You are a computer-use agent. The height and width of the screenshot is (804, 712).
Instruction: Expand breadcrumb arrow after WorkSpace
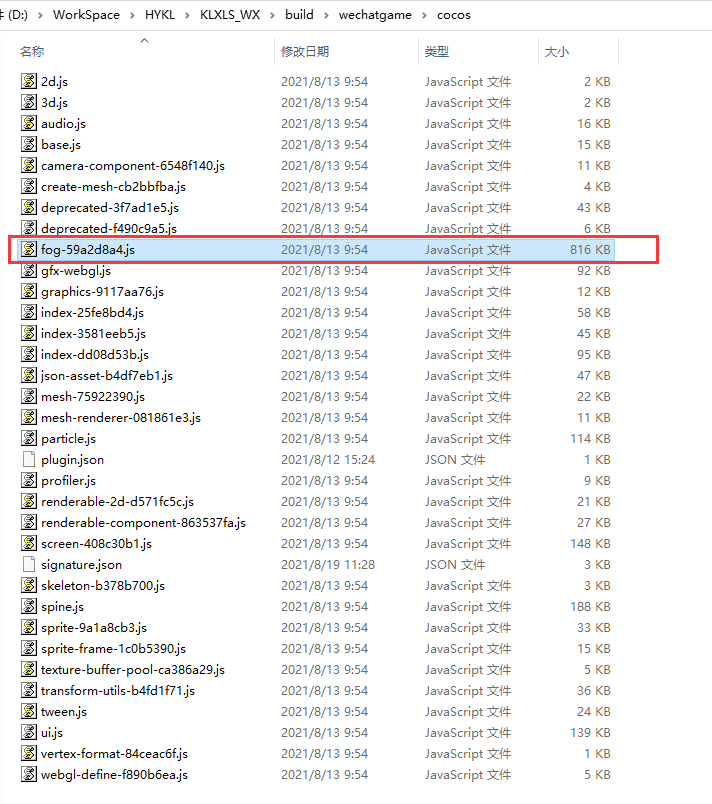point(132,15)
